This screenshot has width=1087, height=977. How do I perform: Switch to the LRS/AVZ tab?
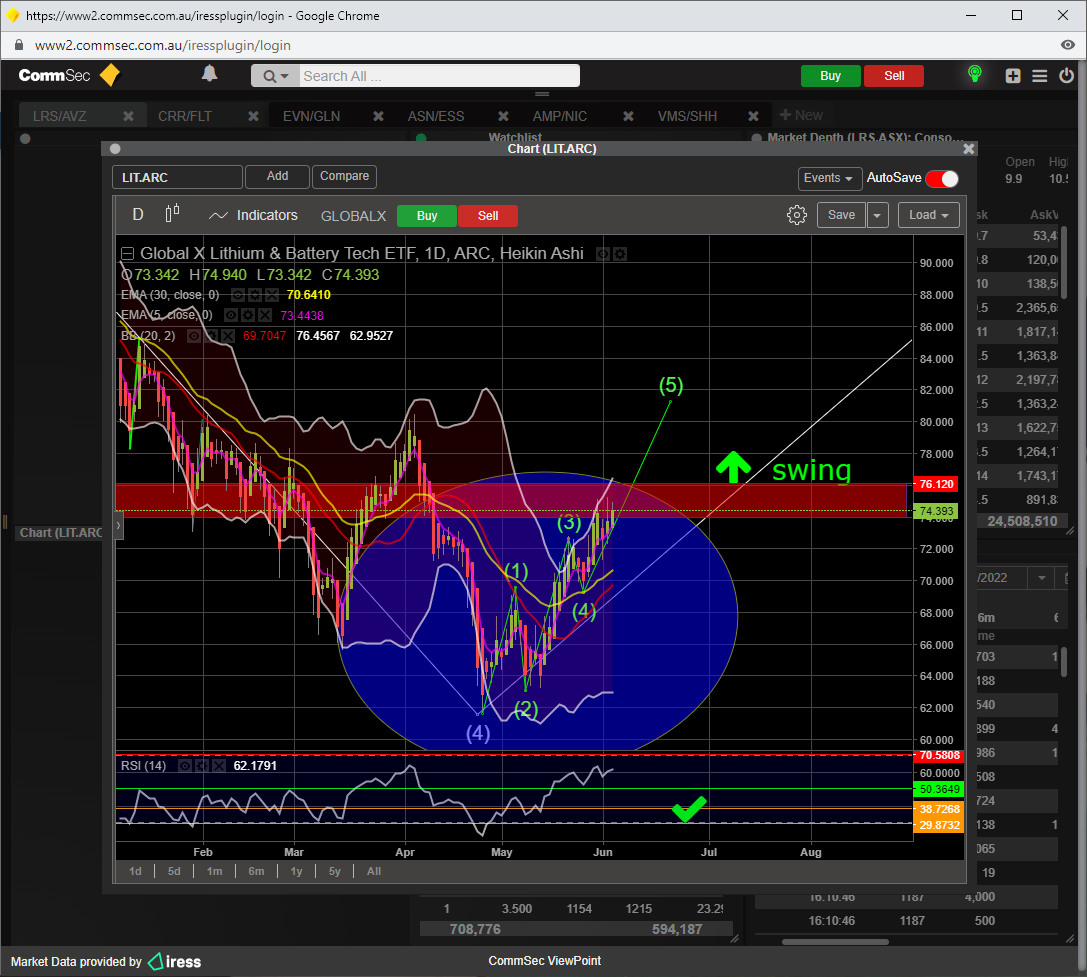tap(60, 116)
